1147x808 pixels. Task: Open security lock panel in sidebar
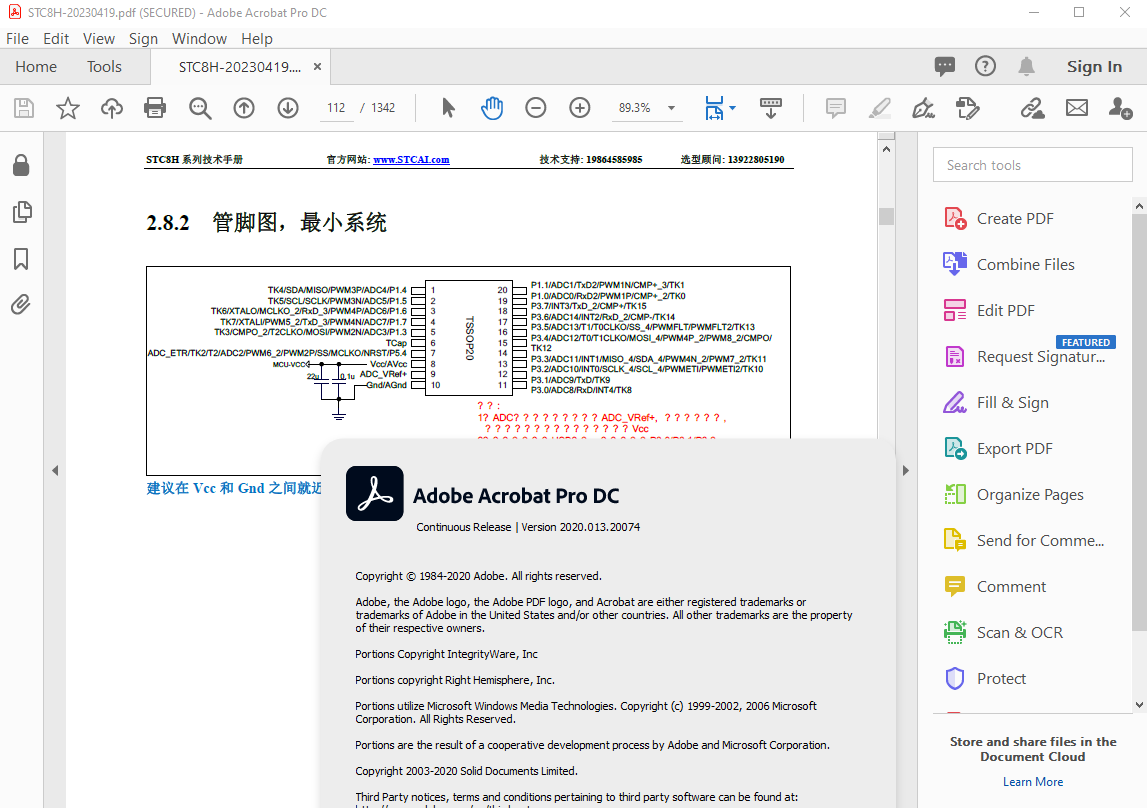(21, 165)
